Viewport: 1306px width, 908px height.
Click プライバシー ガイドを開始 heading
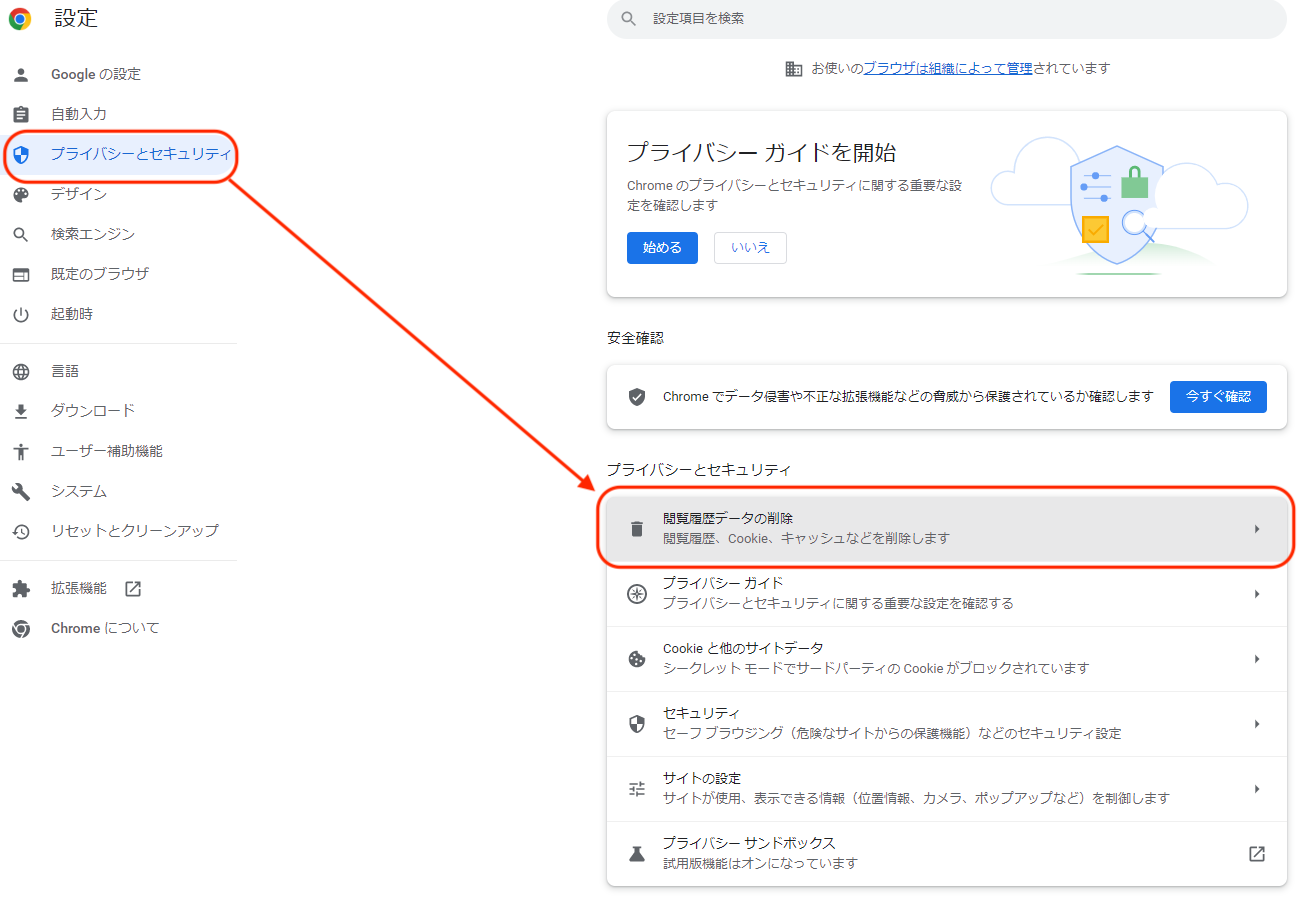[761, 153]
